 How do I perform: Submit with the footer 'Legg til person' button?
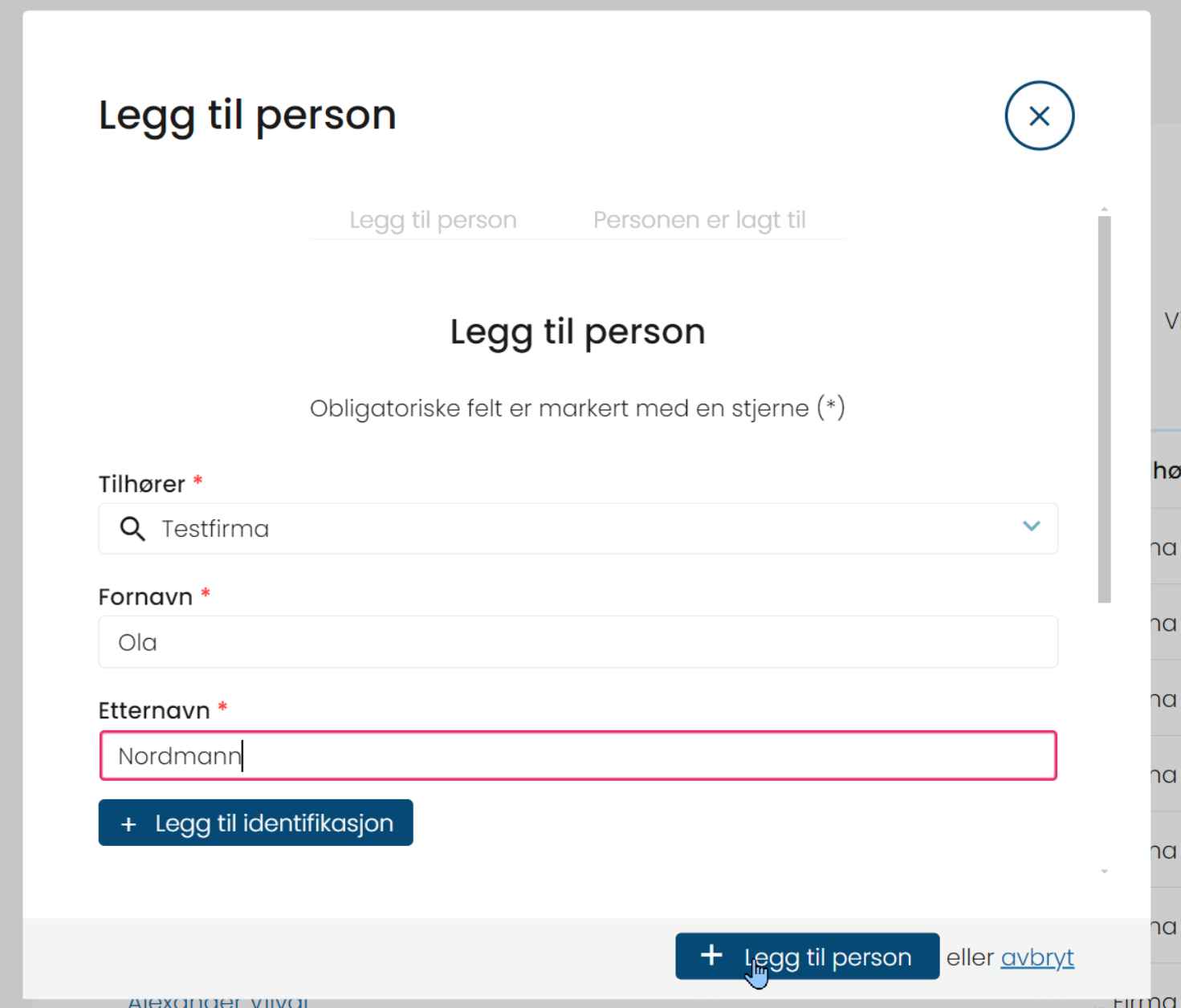click(807, 956)
